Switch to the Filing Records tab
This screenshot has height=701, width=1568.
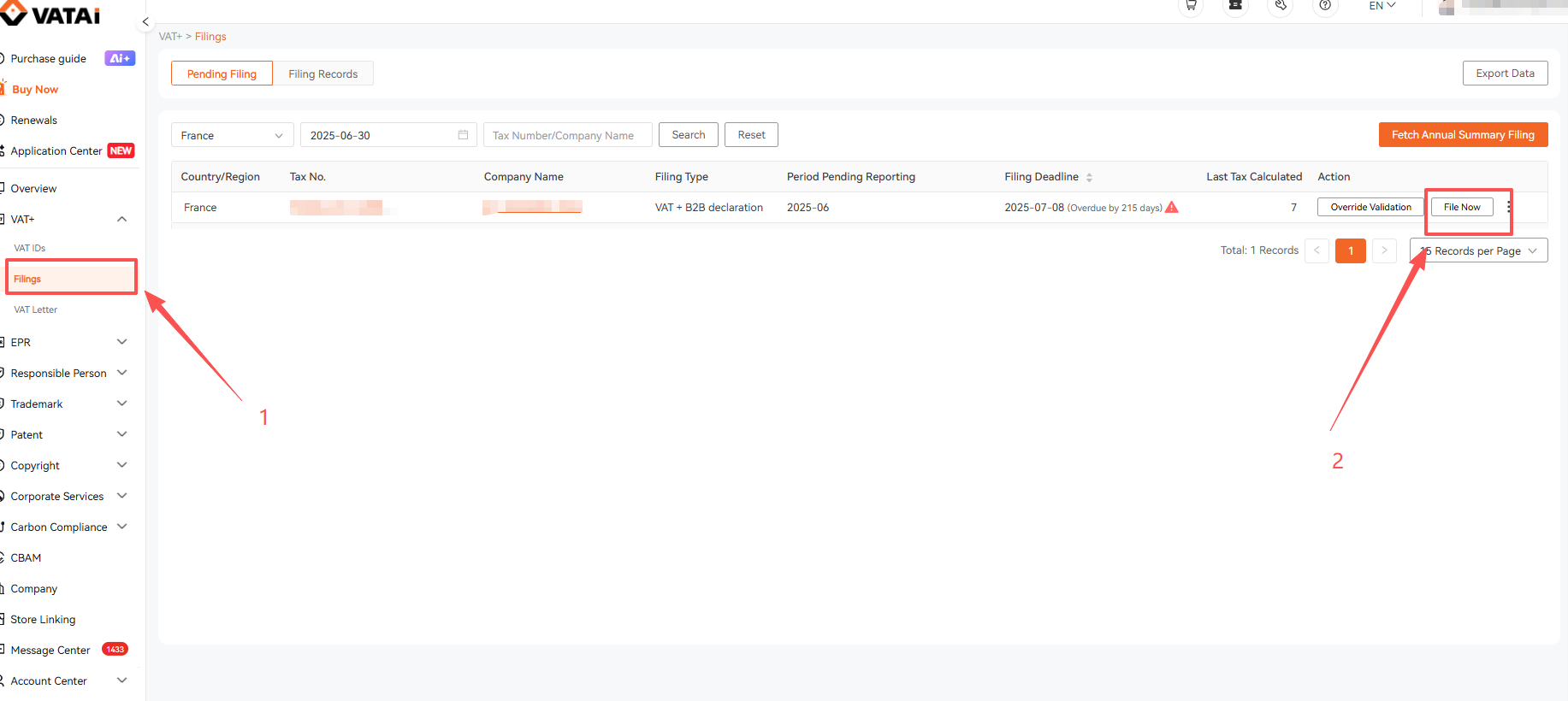click(x=323, y=74)
